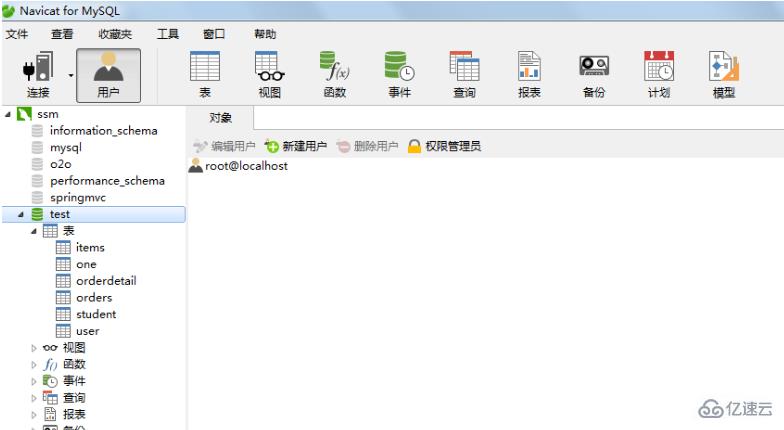Click the 连接 (Connection) toolbar icon
This screenshot has height=430, width=784.
(38, 74)
